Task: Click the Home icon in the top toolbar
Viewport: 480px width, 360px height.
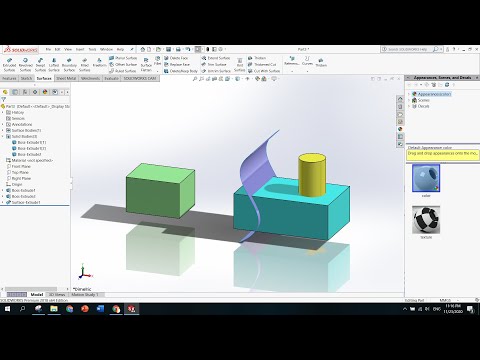Action: tap(143, 49)
